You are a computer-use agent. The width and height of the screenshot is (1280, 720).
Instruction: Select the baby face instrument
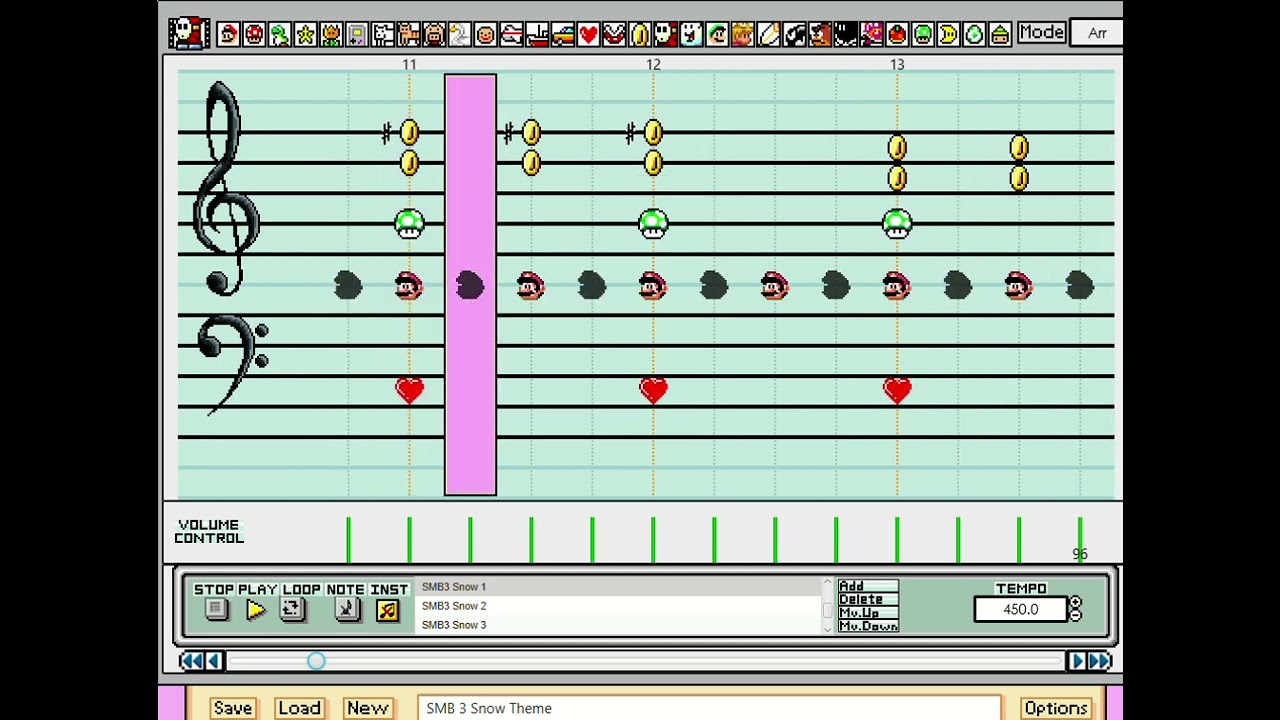(x=485, y=35)
